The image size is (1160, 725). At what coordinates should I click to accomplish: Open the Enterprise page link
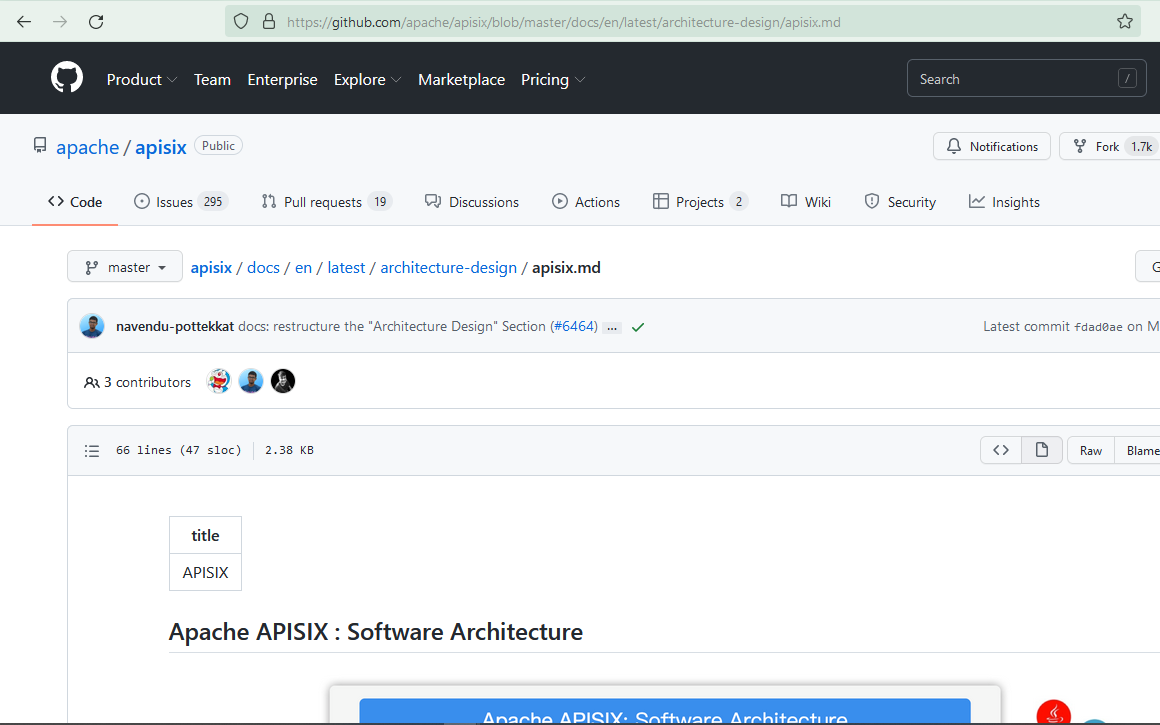point(282,79)
